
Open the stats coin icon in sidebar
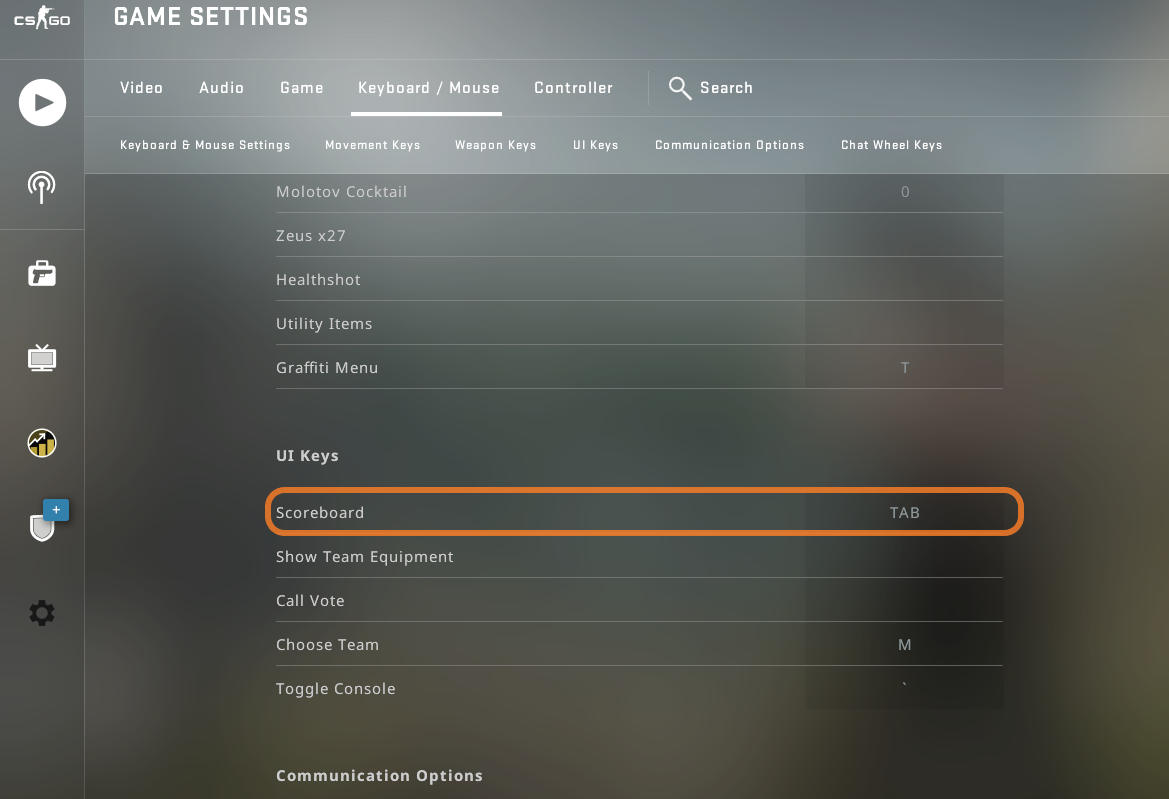(42, 442)
